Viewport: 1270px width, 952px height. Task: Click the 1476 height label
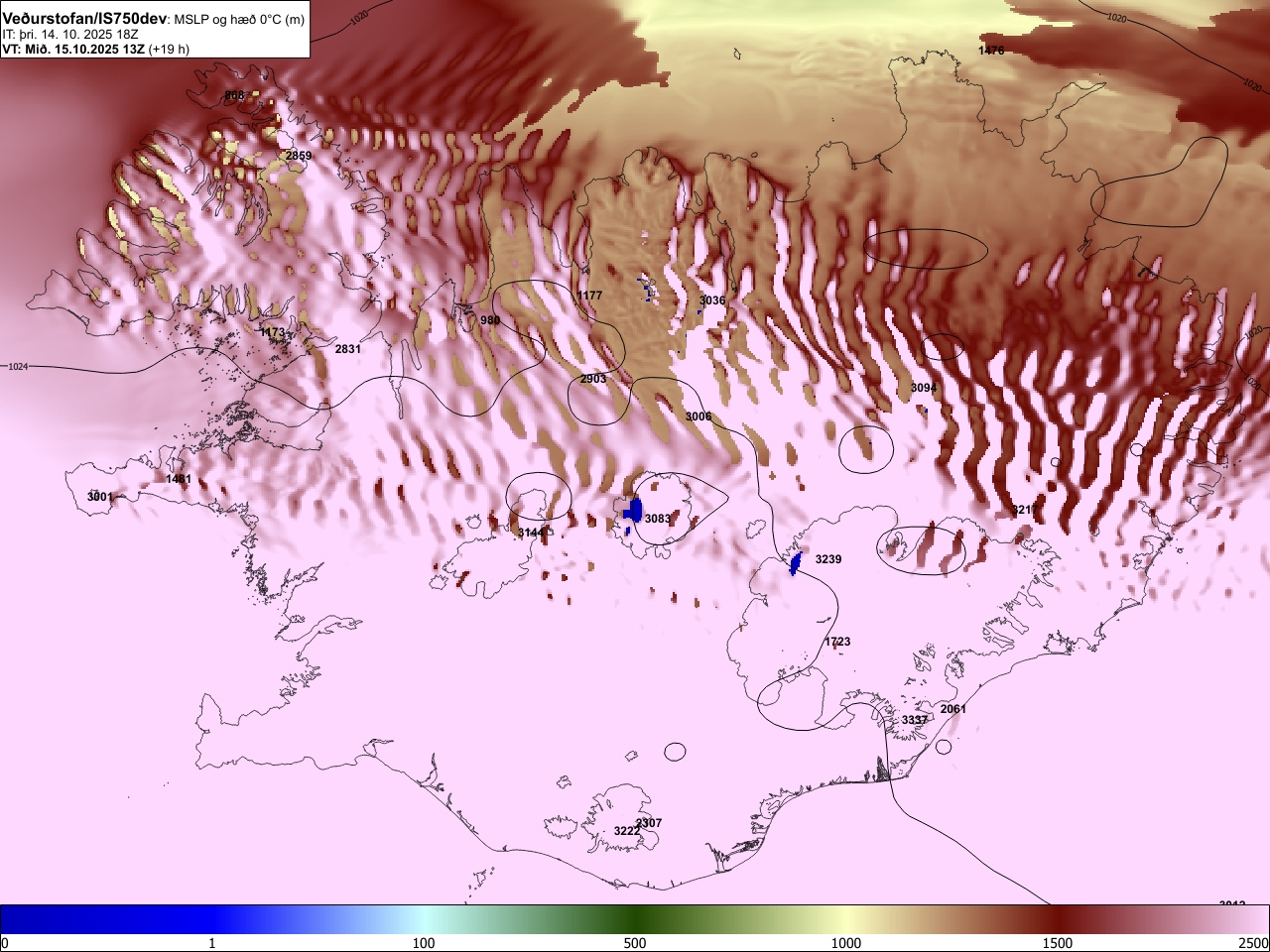coord(991,50)
